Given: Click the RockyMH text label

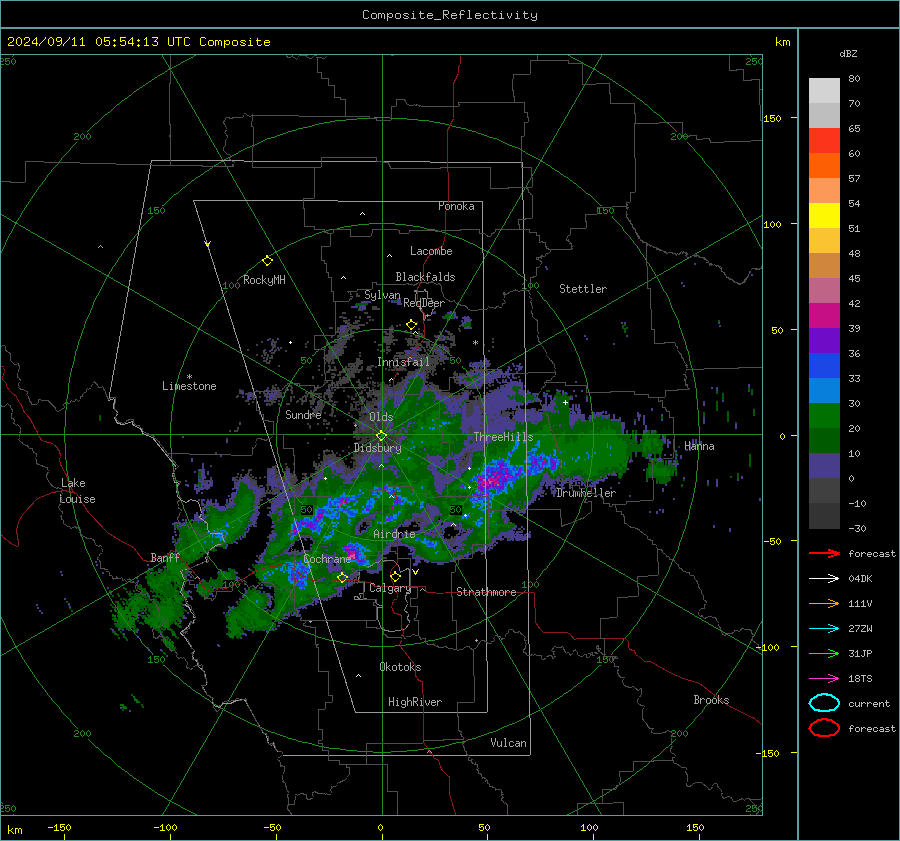Looking at the screenshot, I should click(264, 280).
